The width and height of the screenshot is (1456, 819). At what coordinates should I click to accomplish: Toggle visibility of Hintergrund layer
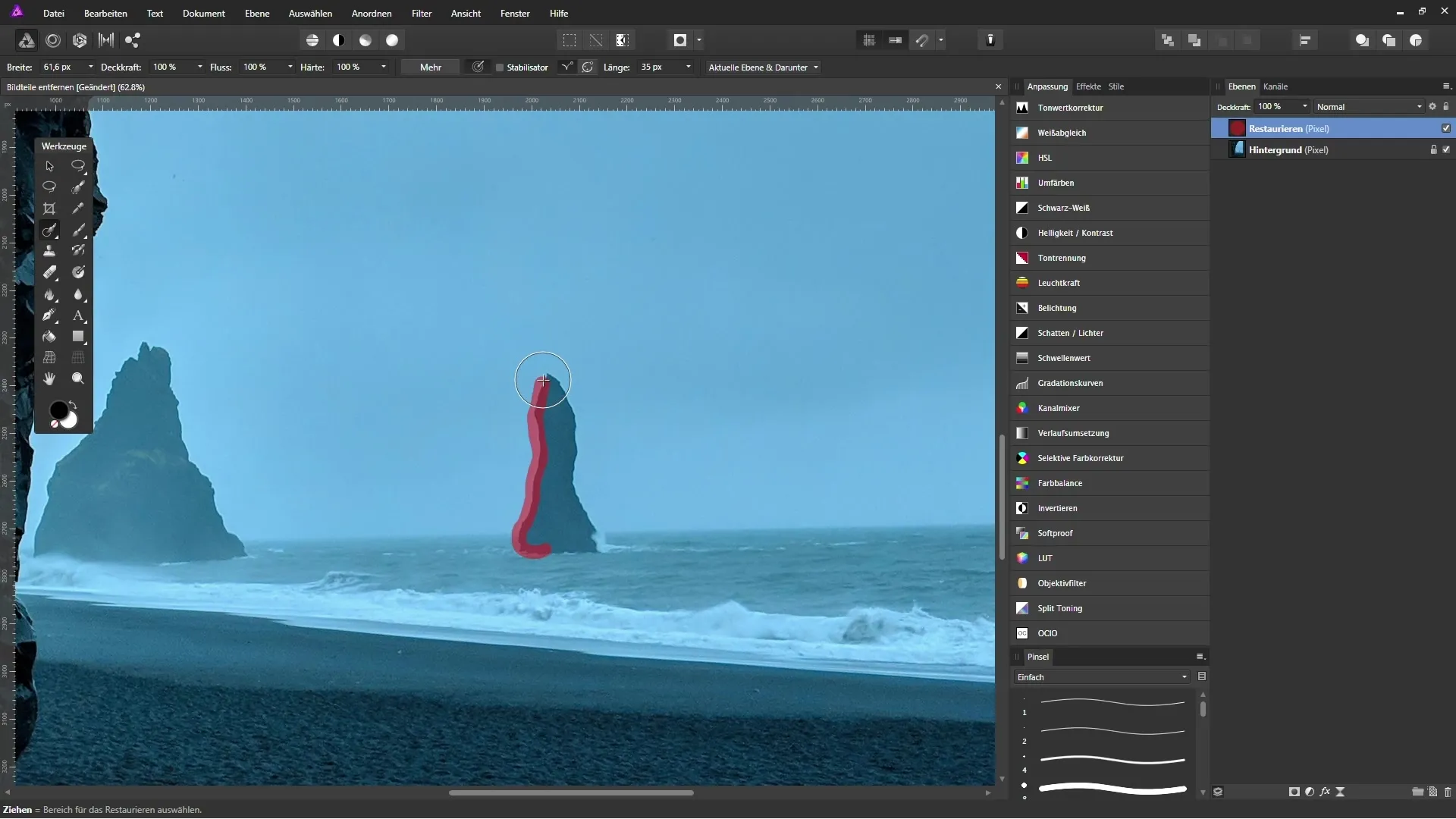1446,149
